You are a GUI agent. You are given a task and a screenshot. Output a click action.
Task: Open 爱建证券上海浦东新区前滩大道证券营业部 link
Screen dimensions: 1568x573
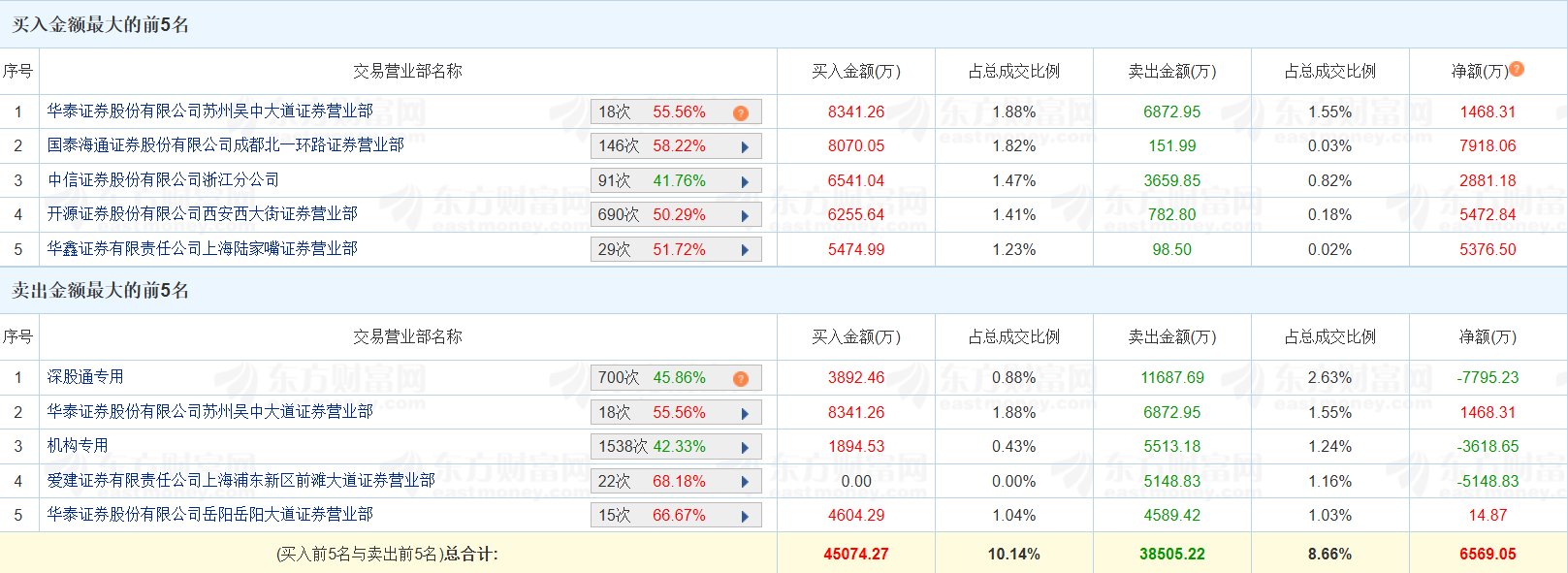pyautogui.click(x=241, y=481)
